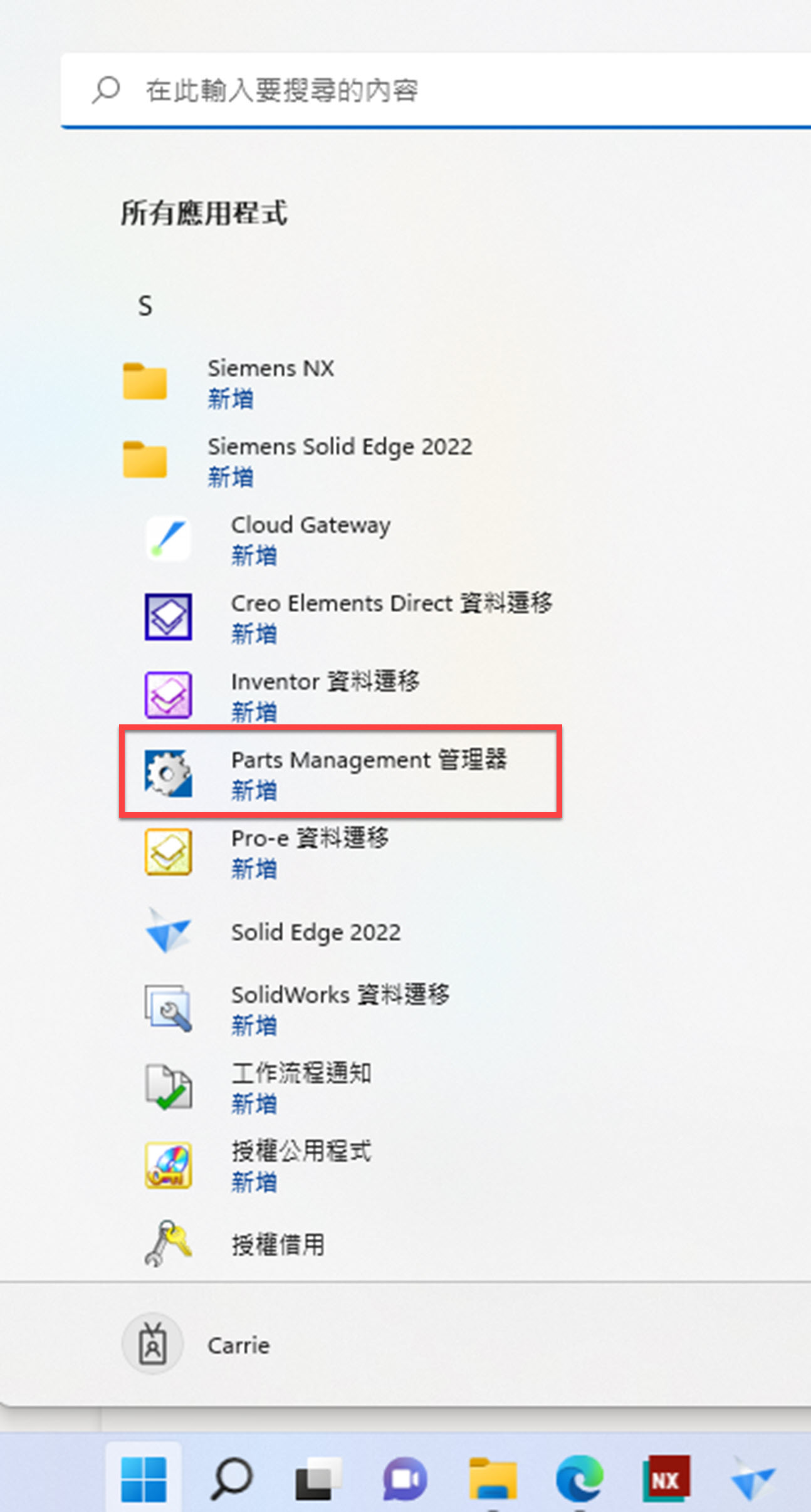Launch Parts Management 管理器 gear icon

(168, 773)
